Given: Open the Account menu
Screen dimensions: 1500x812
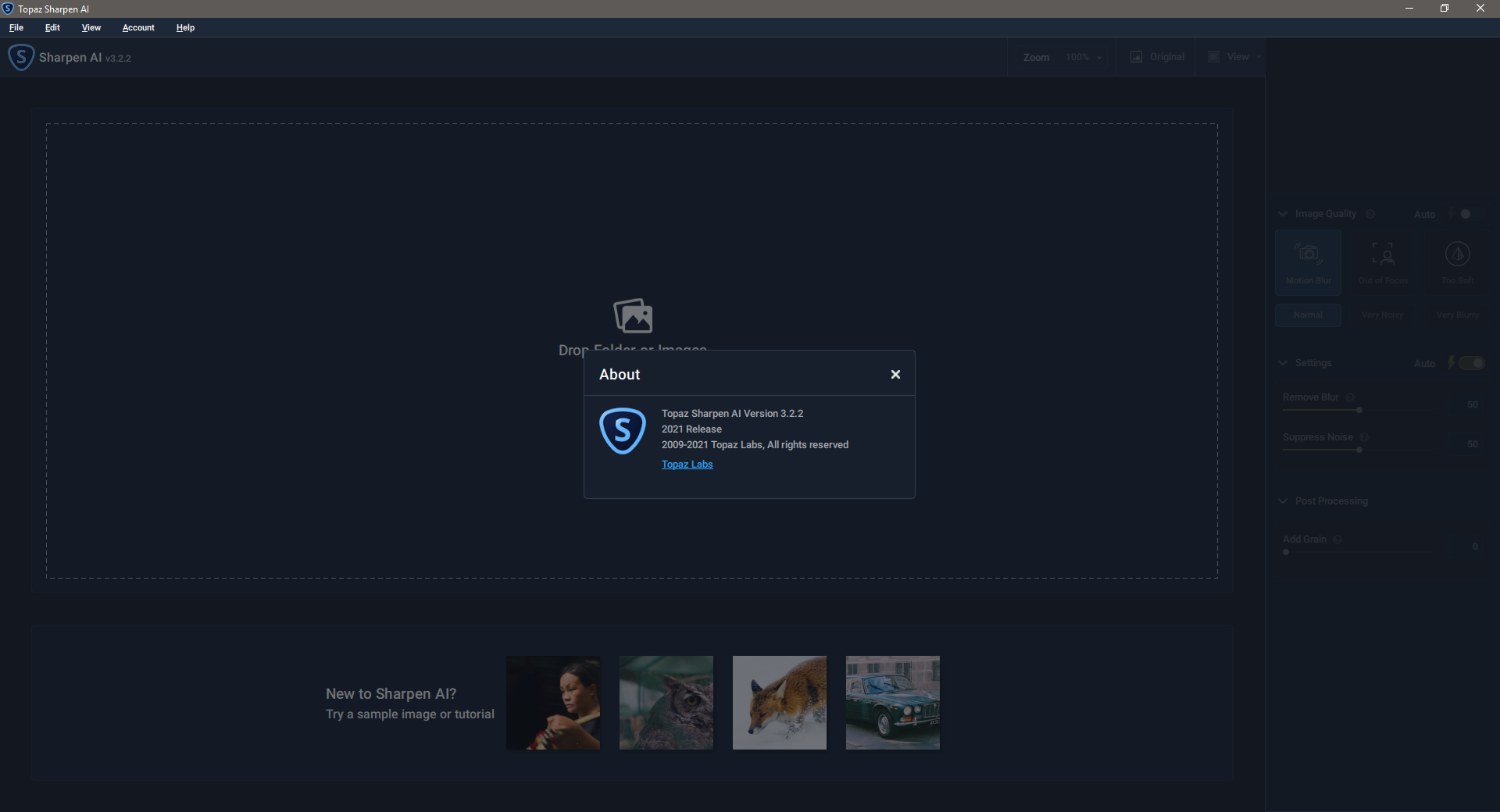Looking at the screenshot, I should click(x=138, y=27).
